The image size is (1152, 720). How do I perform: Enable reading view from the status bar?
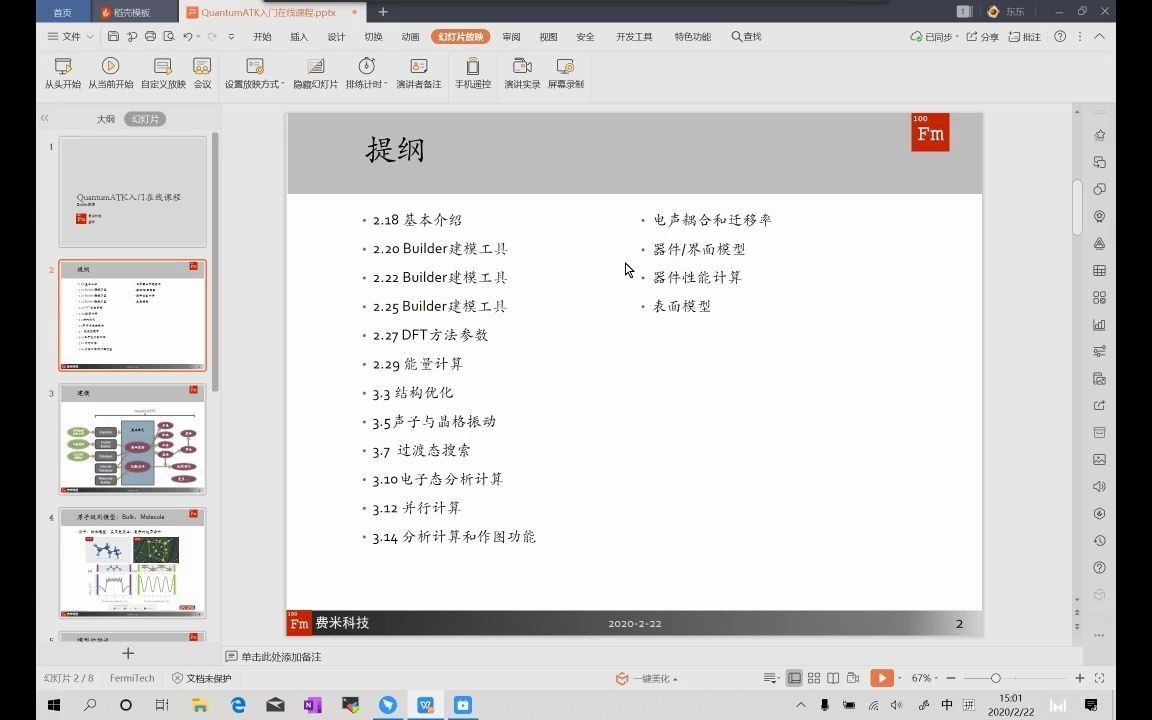[833, 678]
